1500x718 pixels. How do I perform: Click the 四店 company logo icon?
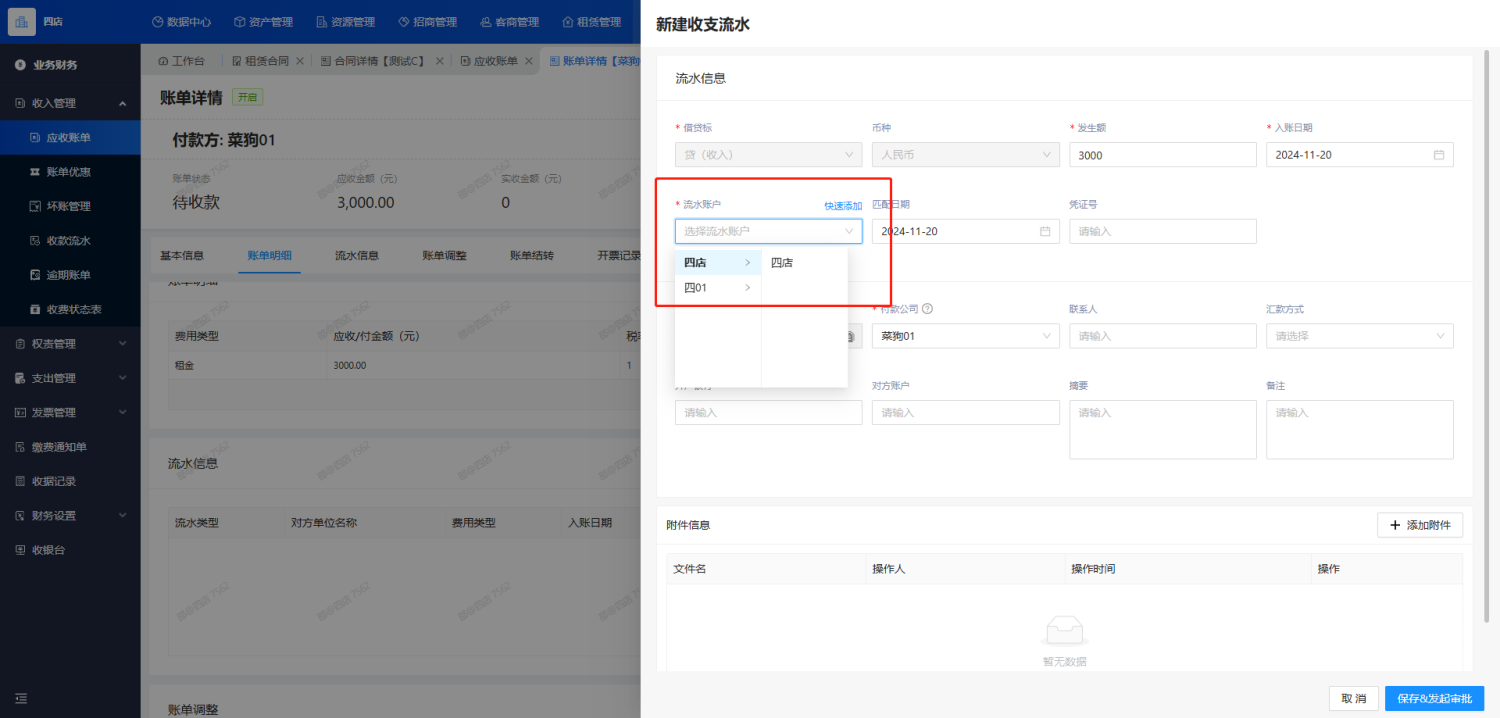22,21
